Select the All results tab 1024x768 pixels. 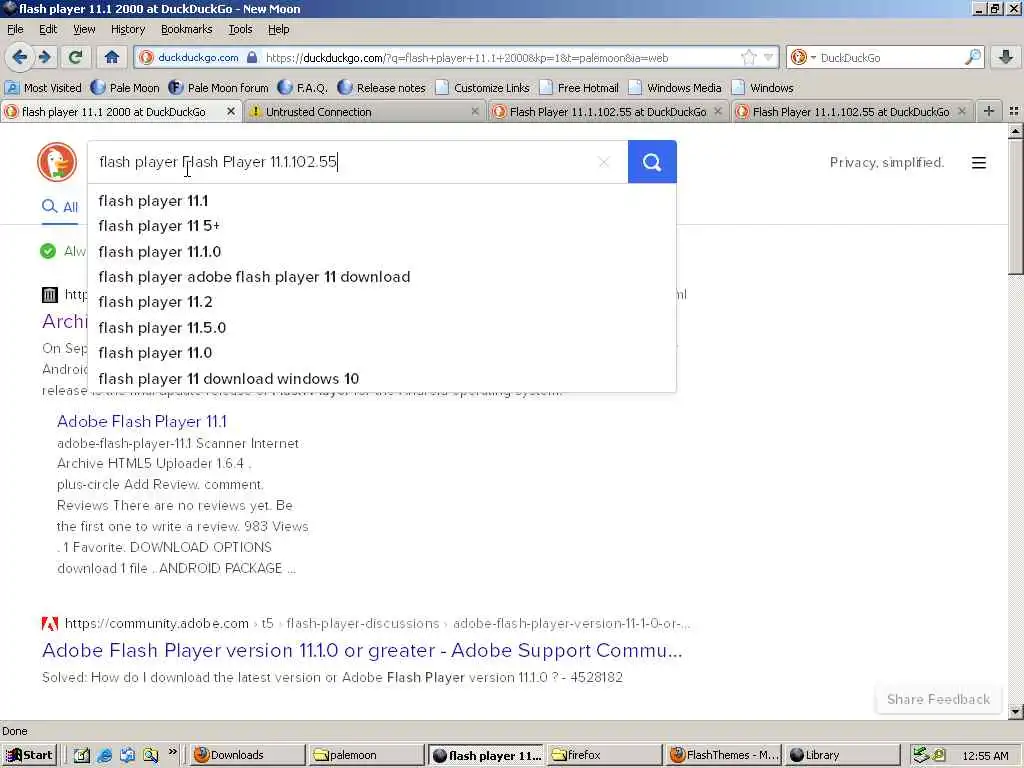(60, 207)
